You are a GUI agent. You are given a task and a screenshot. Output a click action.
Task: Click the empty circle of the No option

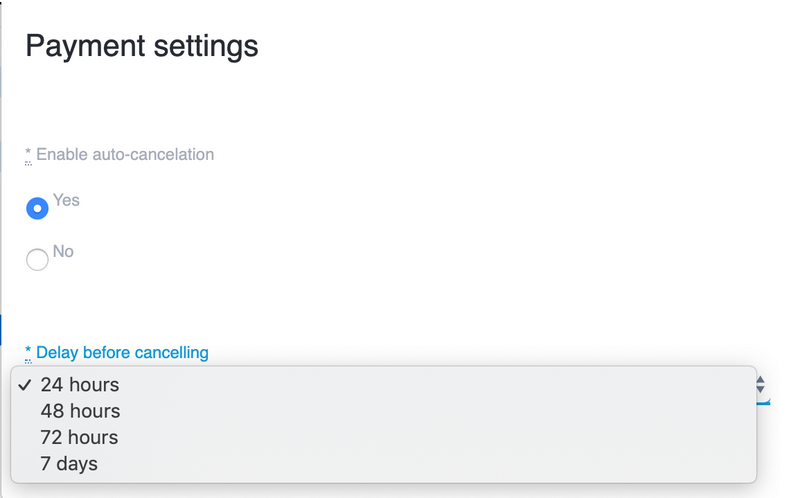click(37, 260)
